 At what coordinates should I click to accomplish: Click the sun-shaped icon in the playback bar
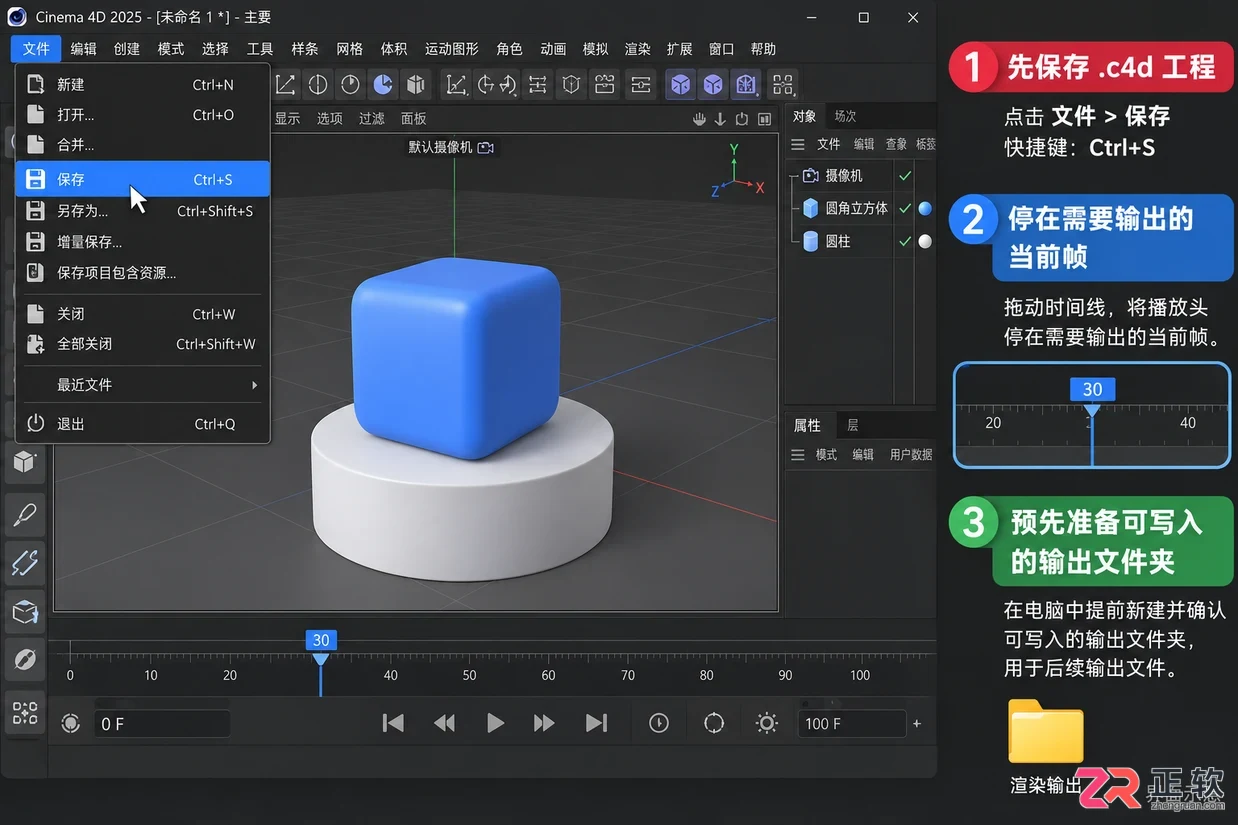766,723
